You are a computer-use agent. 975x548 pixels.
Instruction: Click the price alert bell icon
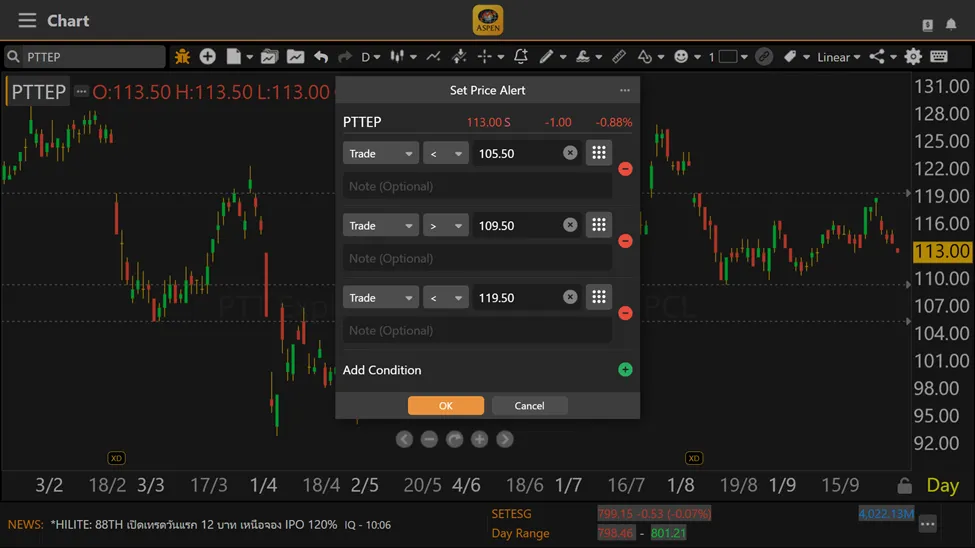pos(520,57)
